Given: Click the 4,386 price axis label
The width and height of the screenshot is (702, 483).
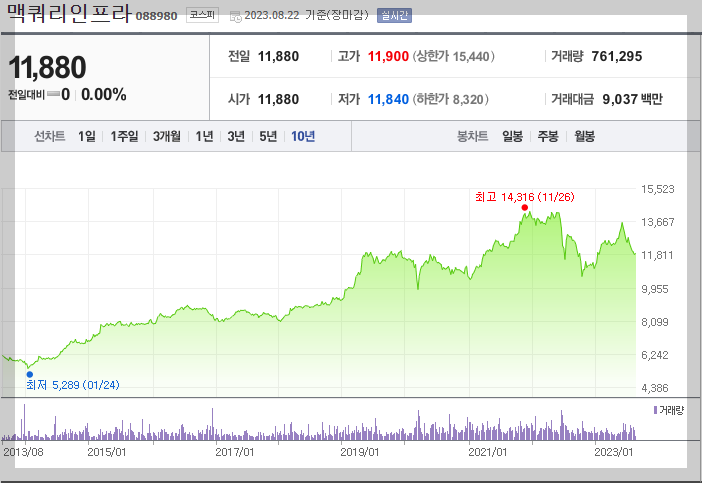Looking at the screenshot, I should [x=655, y=388].
